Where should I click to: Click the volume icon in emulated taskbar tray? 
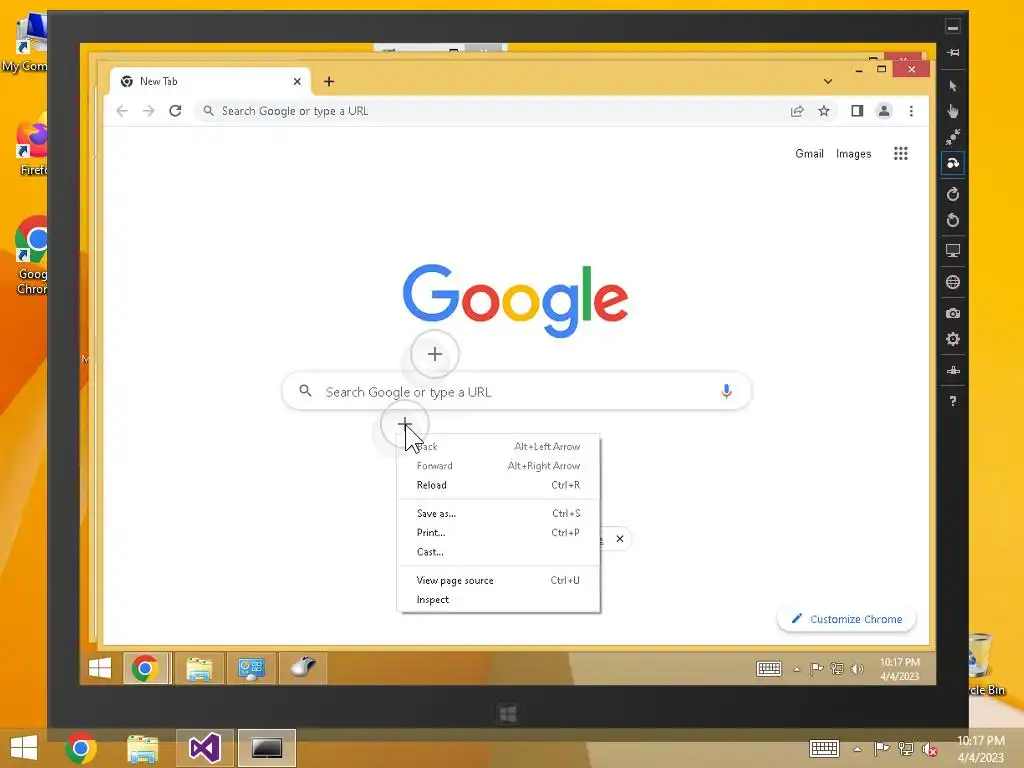(x=857, y=669)
